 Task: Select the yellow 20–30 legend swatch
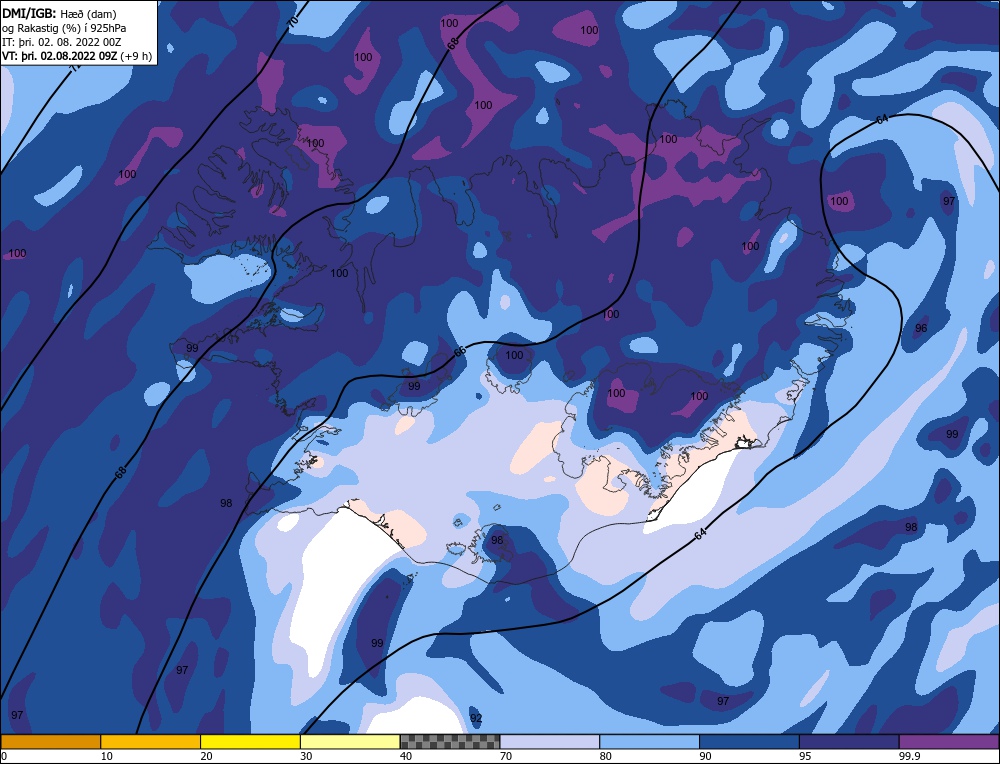click(250, 741)
